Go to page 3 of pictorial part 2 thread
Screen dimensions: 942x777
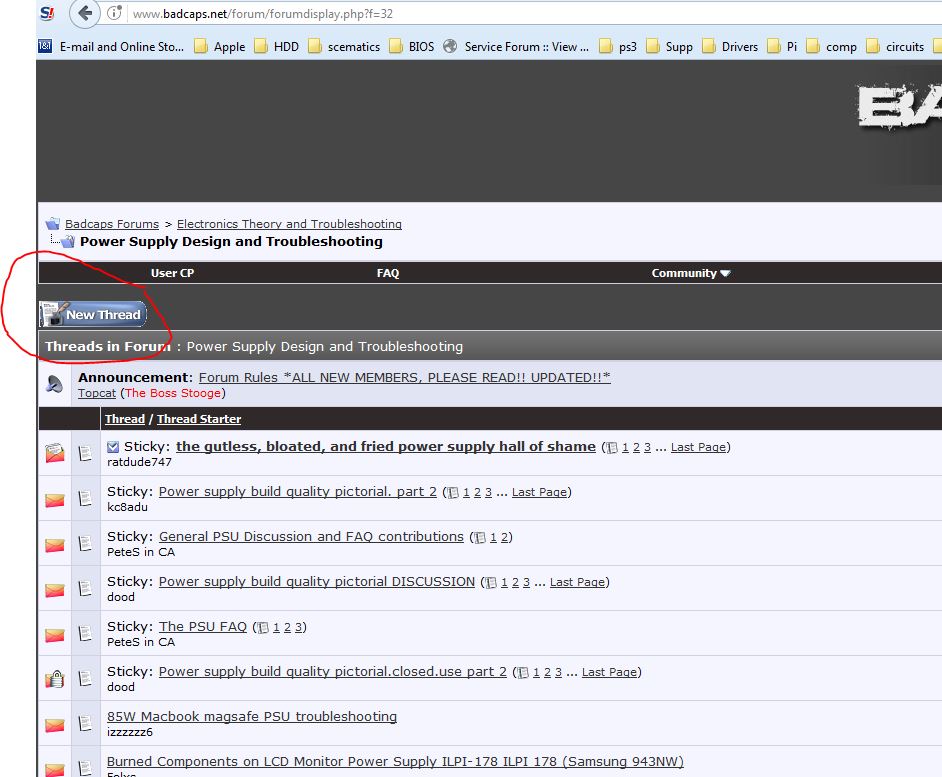coord(488,492)
